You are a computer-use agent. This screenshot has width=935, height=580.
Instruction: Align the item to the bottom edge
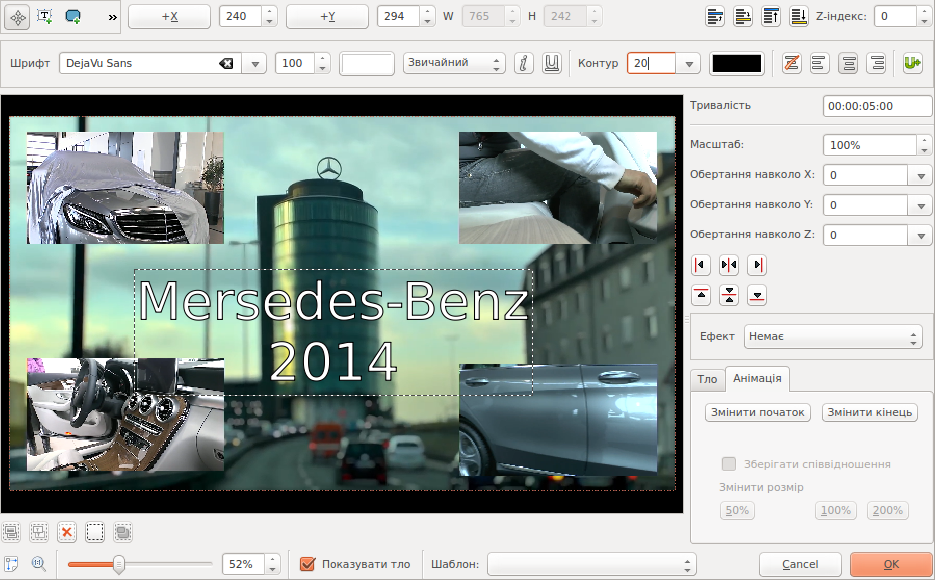(x=757, y=295)
